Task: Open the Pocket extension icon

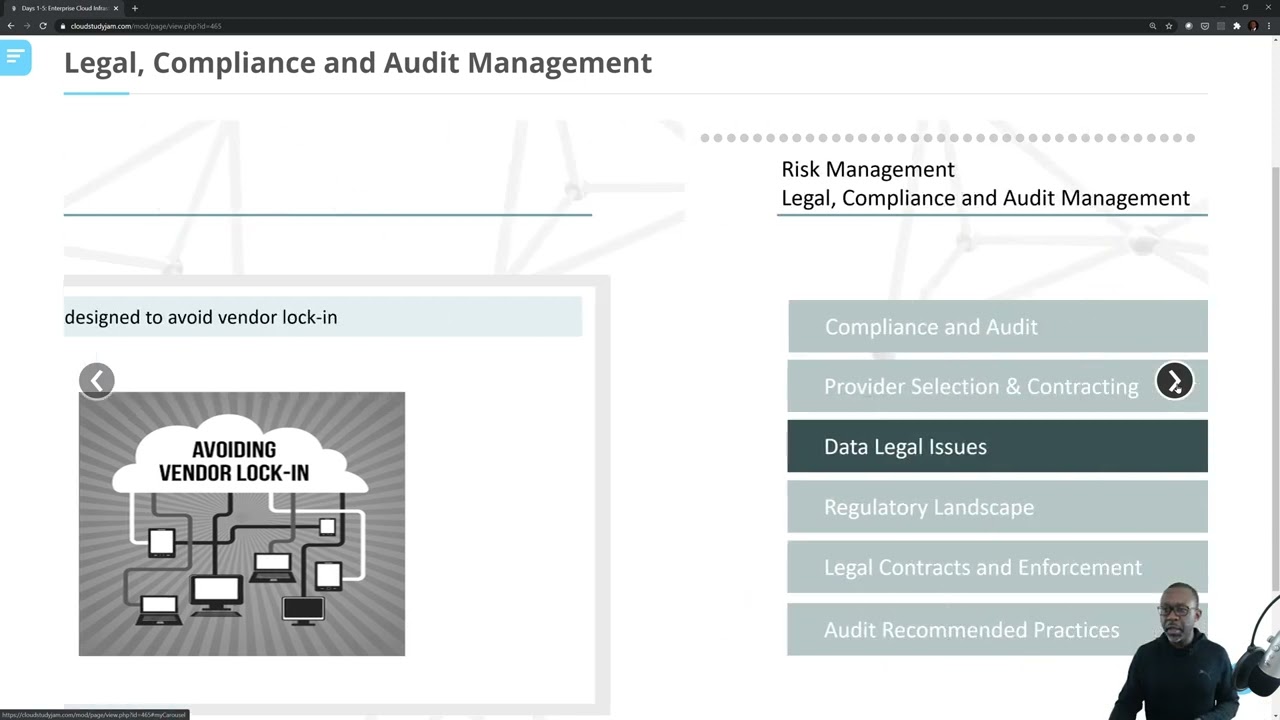Action: pyautogui.click(x=1205, y=26)
